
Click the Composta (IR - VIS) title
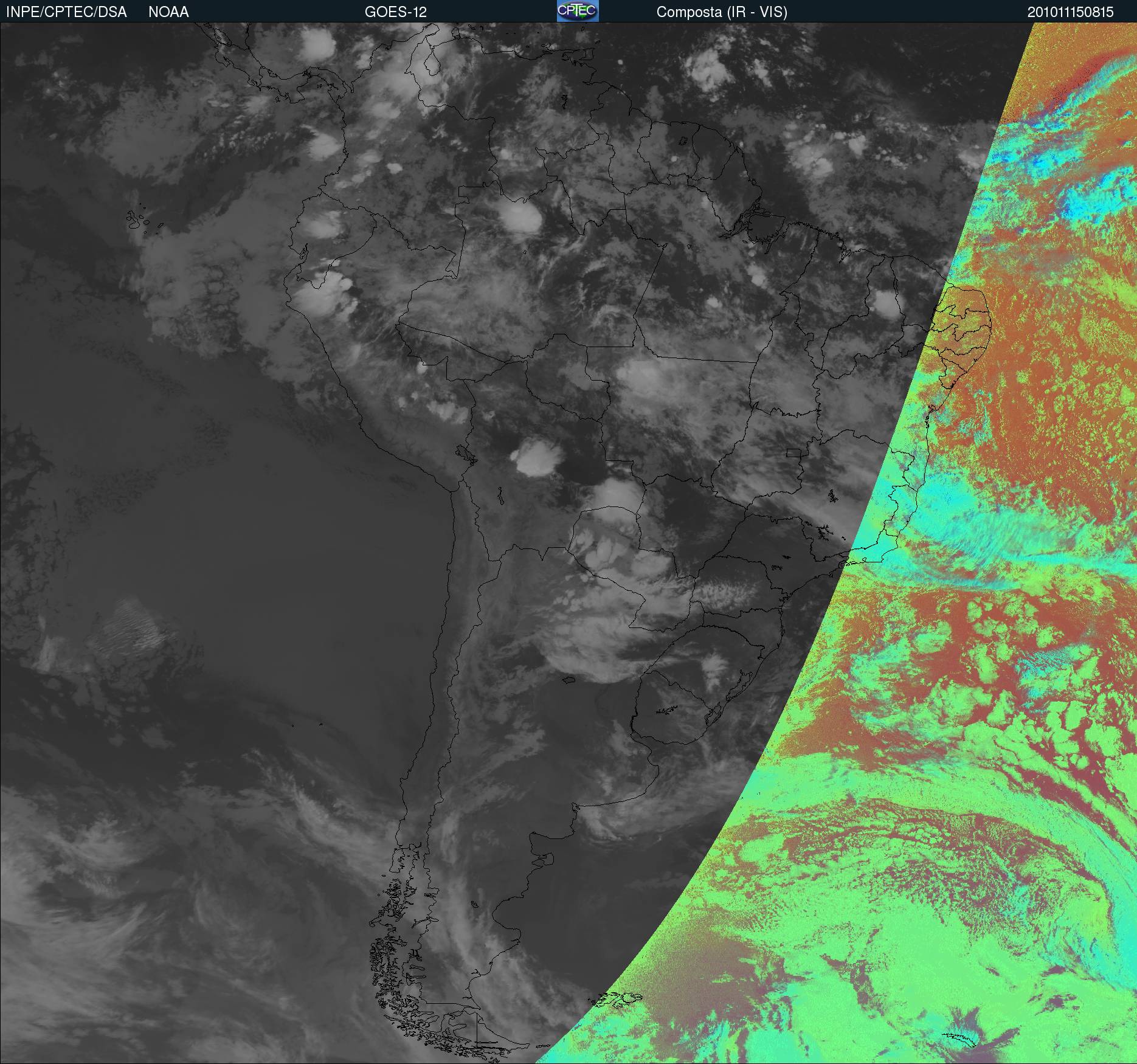[x=722, y=12]
